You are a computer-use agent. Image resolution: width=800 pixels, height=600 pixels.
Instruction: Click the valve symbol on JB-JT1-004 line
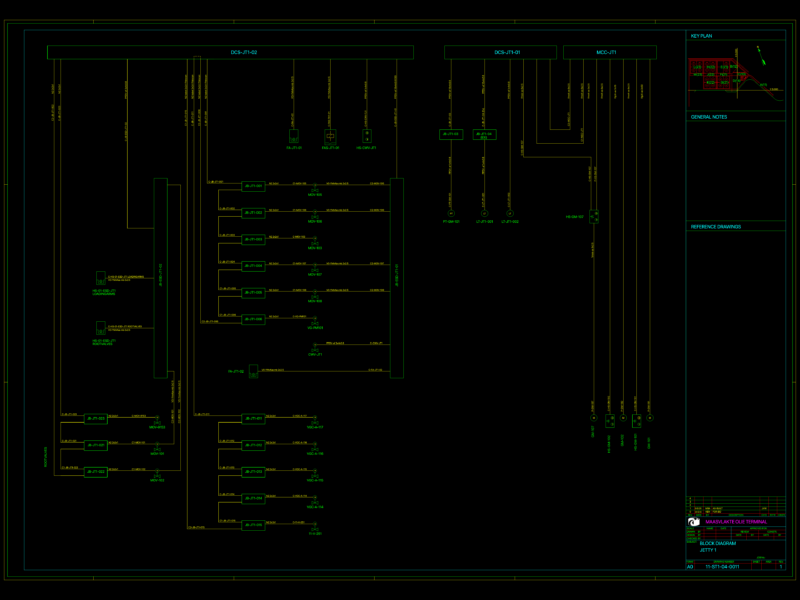coord(315,269)
